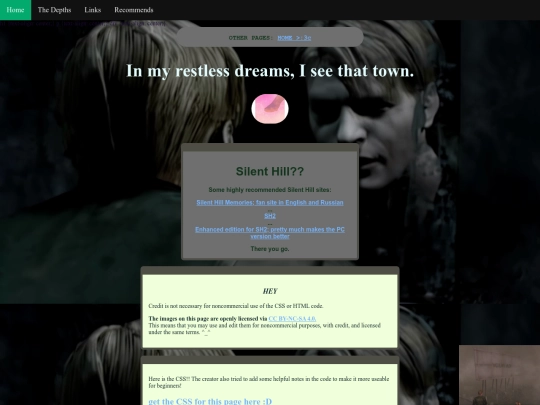Screen dimensions: 540x405
Task: Click the pink round avatar image
Action: pyautogui.click(x=270, y=109)
